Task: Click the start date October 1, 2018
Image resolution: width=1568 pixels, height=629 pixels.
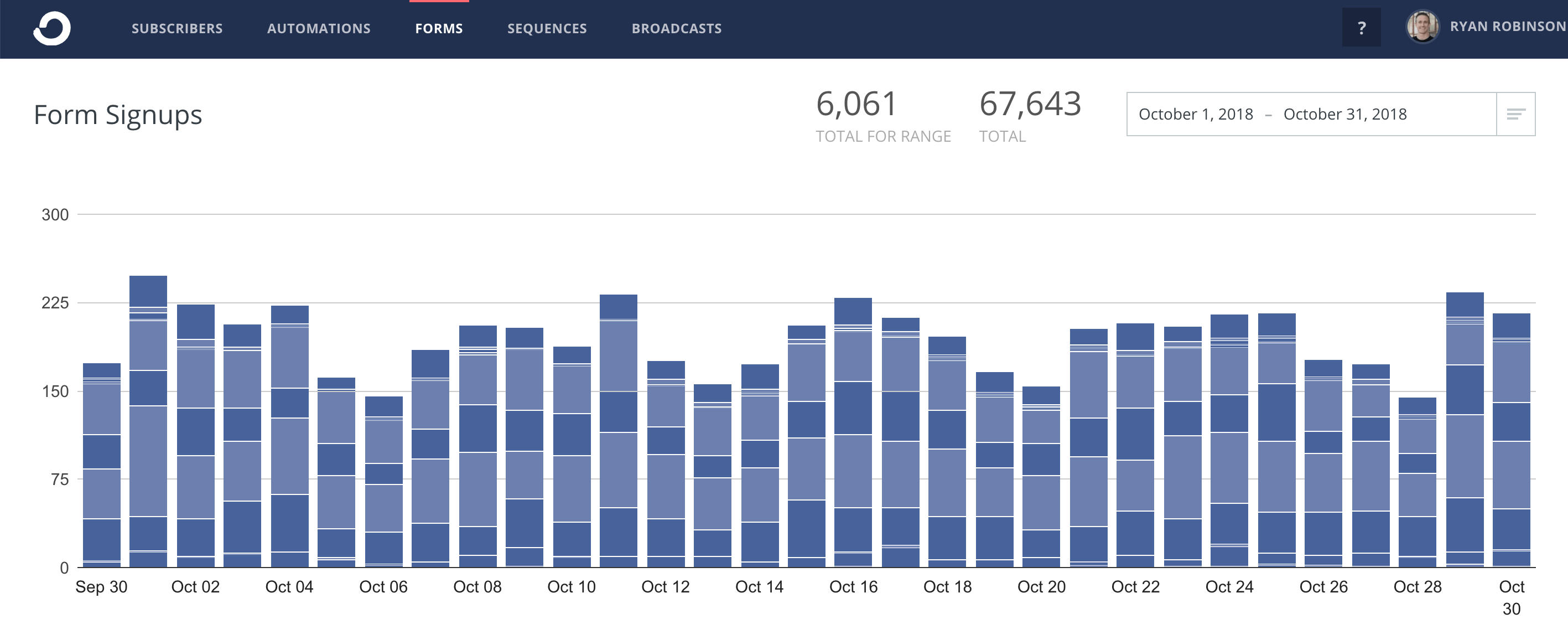Action: click(1196, 114)
